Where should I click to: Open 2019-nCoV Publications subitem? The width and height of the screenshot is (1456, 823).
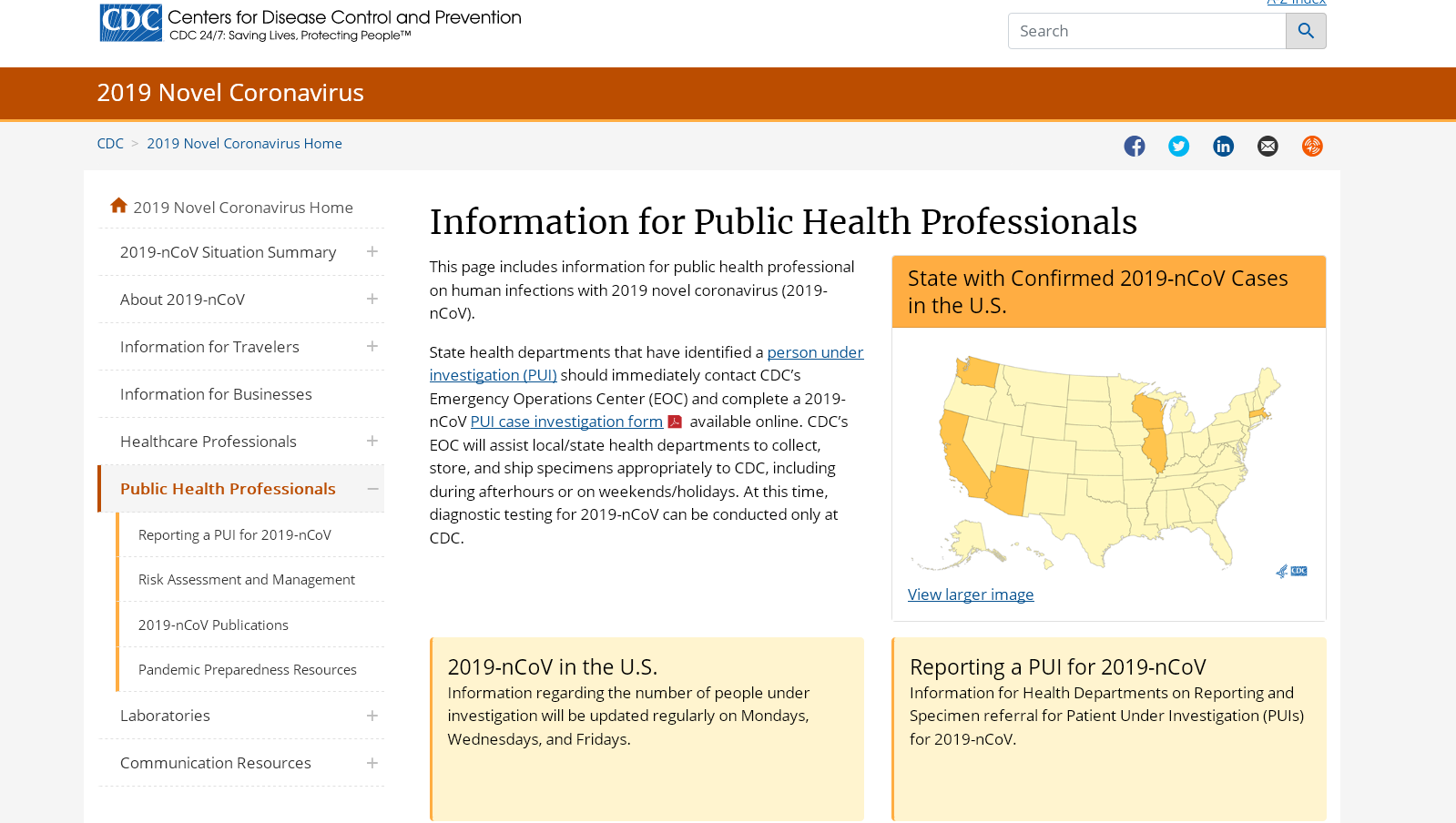[x=213, y=625]
